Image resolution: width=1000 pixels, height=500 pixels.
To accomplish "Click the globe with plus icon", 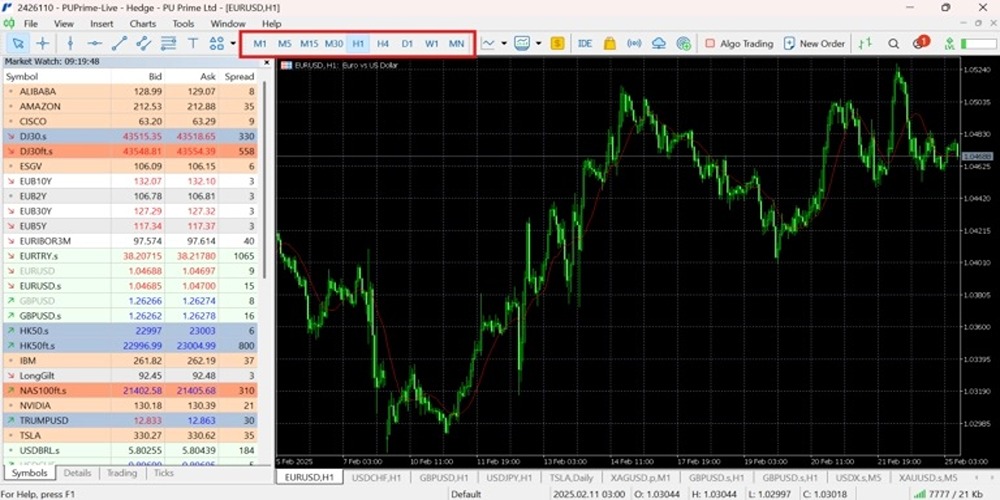I will (x=684, y=43).
